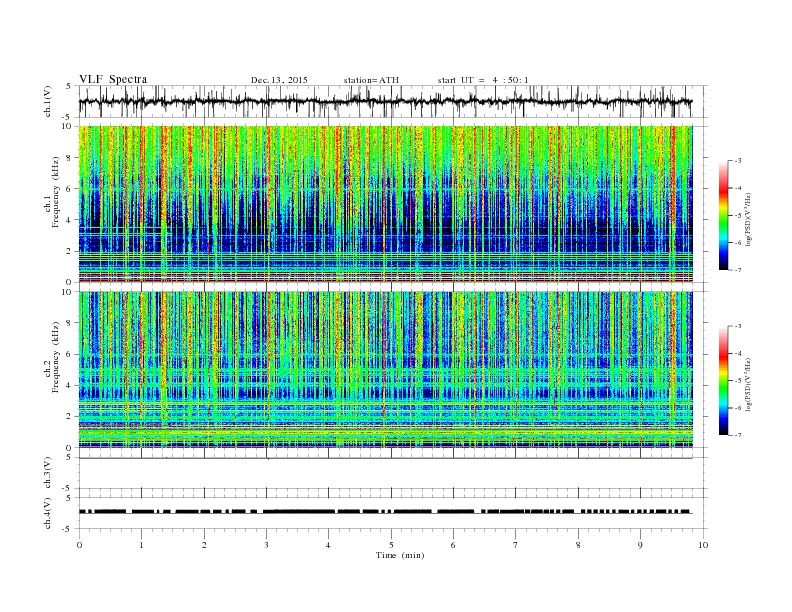Viewport: 792px width, 612px height.
Task: Click the lower colorbar '-5' value
Action: tap(738, 380)
